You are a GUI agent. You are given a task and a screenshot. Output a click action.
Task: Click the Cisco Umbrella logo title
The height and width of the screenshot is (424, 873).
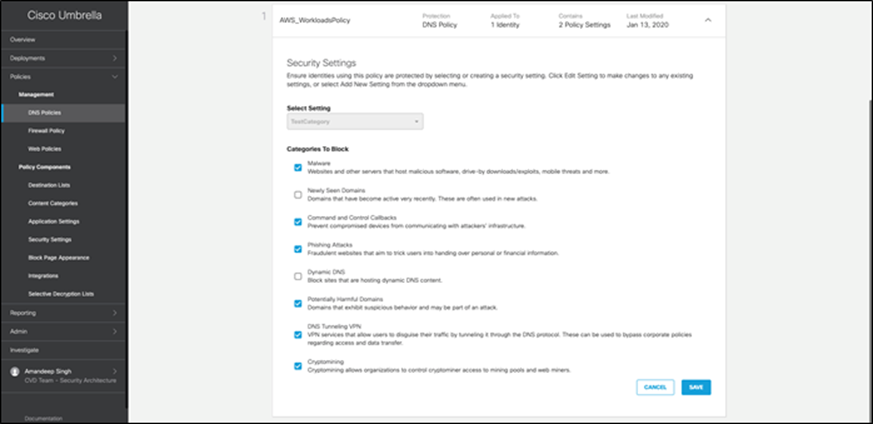[x=64, y=16]
